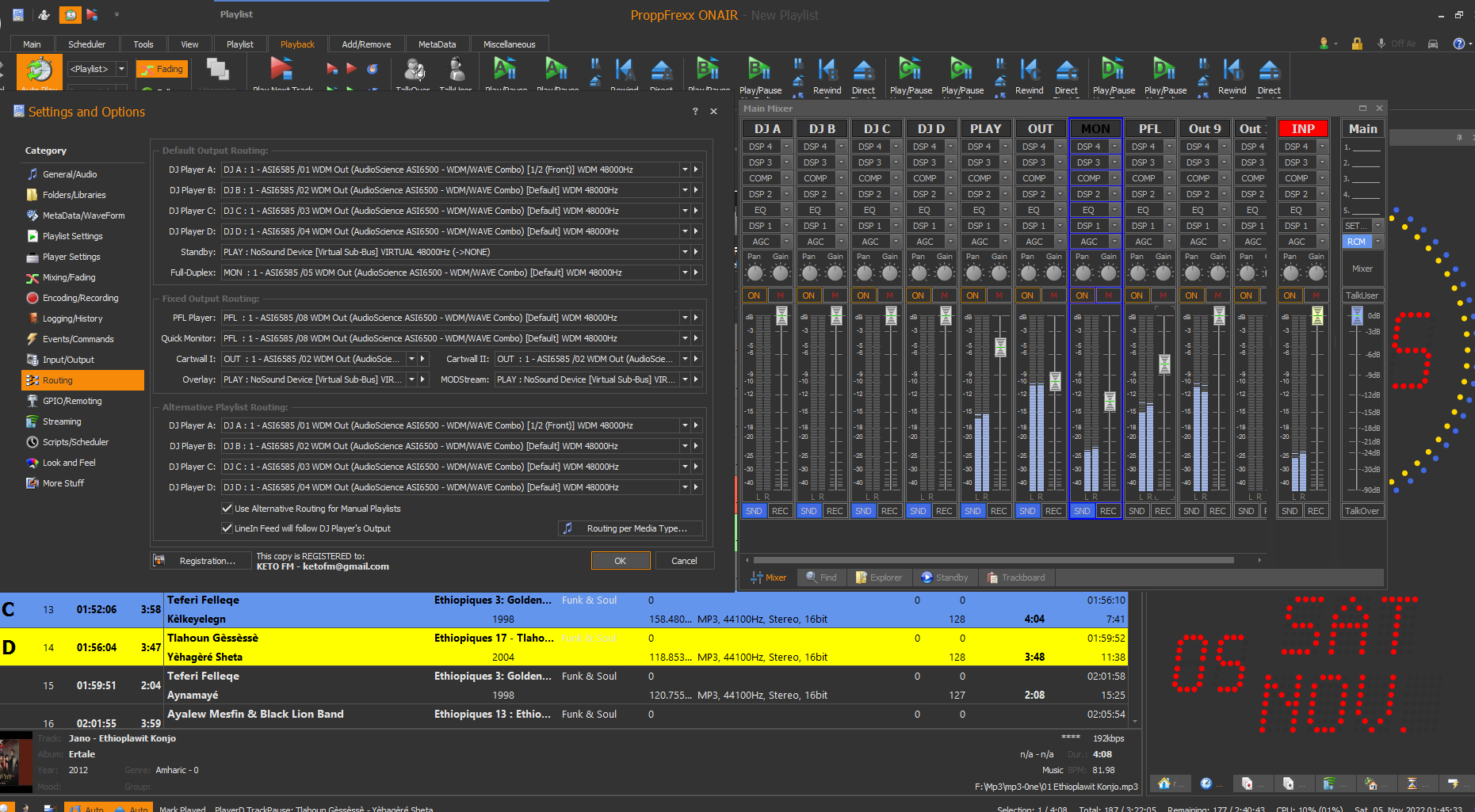1475x812 pixels.
Task: Toggle the orange Fading button
Action: pyautogui.click(x=162, y=70)
